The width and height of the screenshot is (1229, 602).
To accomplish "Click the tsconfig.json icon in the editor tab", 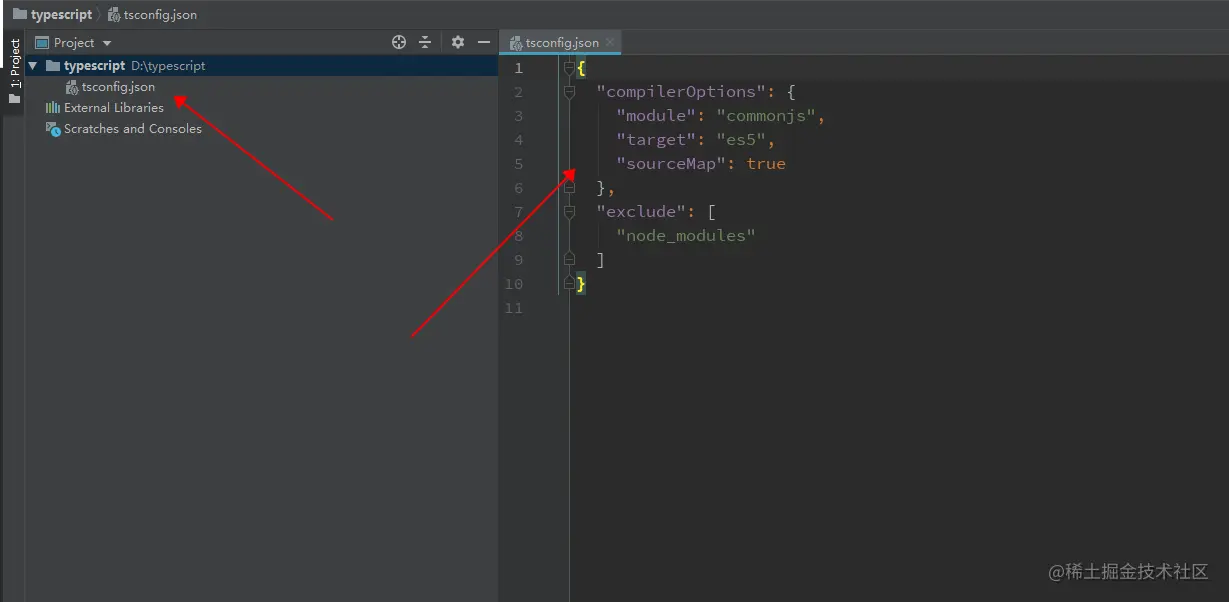I will click(514, 43).
